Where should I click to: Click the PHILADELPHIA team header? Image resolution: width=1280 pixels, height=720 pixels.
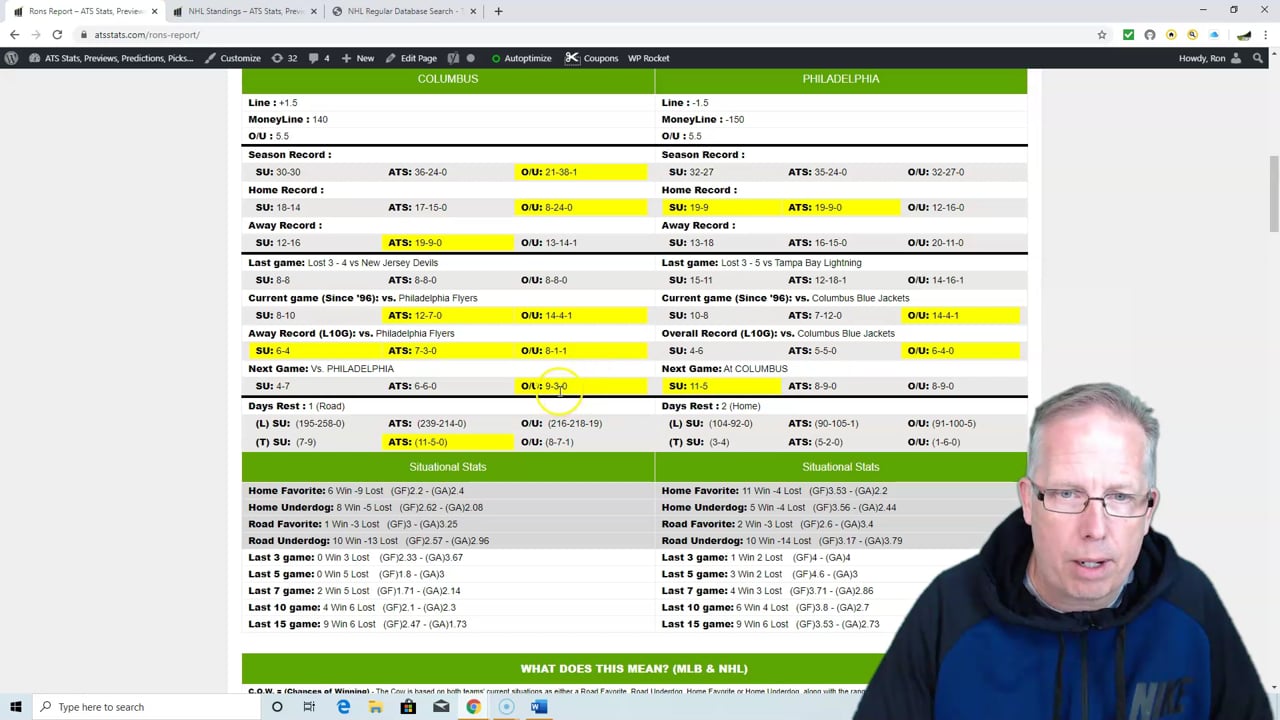840,79
